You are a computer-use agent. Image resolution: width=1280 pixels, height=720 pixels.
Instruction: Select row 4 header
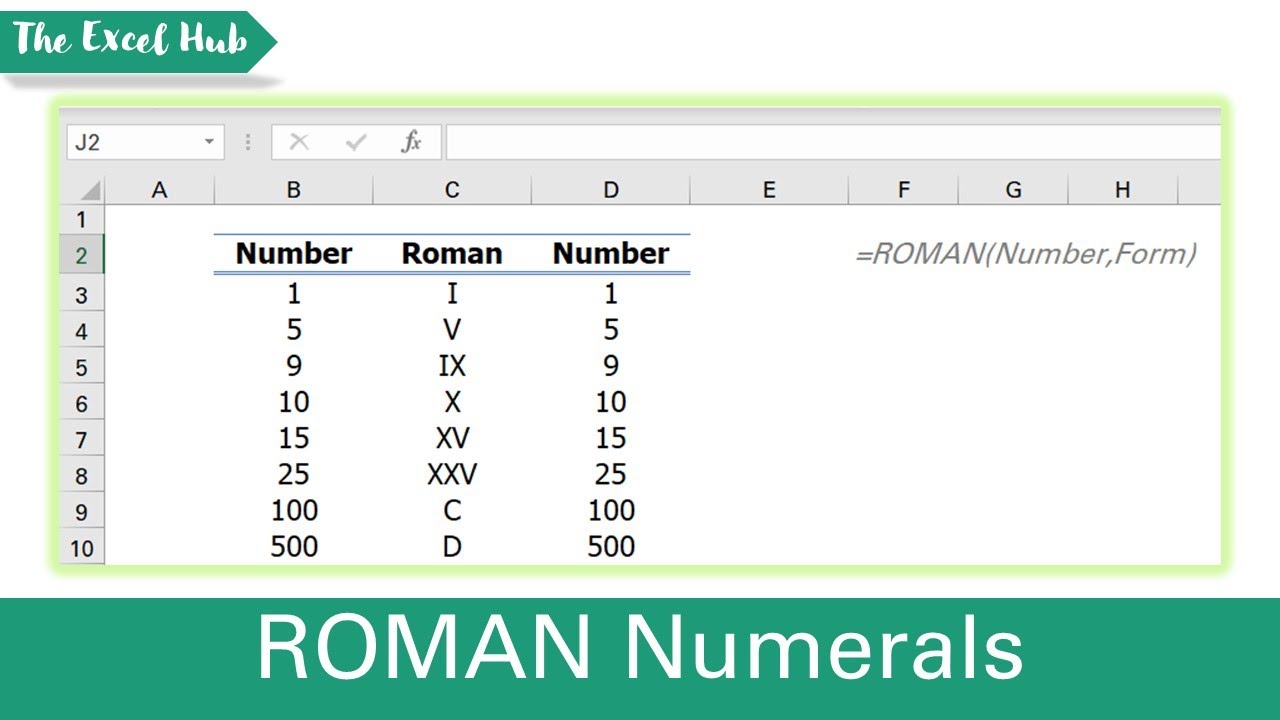(82, 331)
